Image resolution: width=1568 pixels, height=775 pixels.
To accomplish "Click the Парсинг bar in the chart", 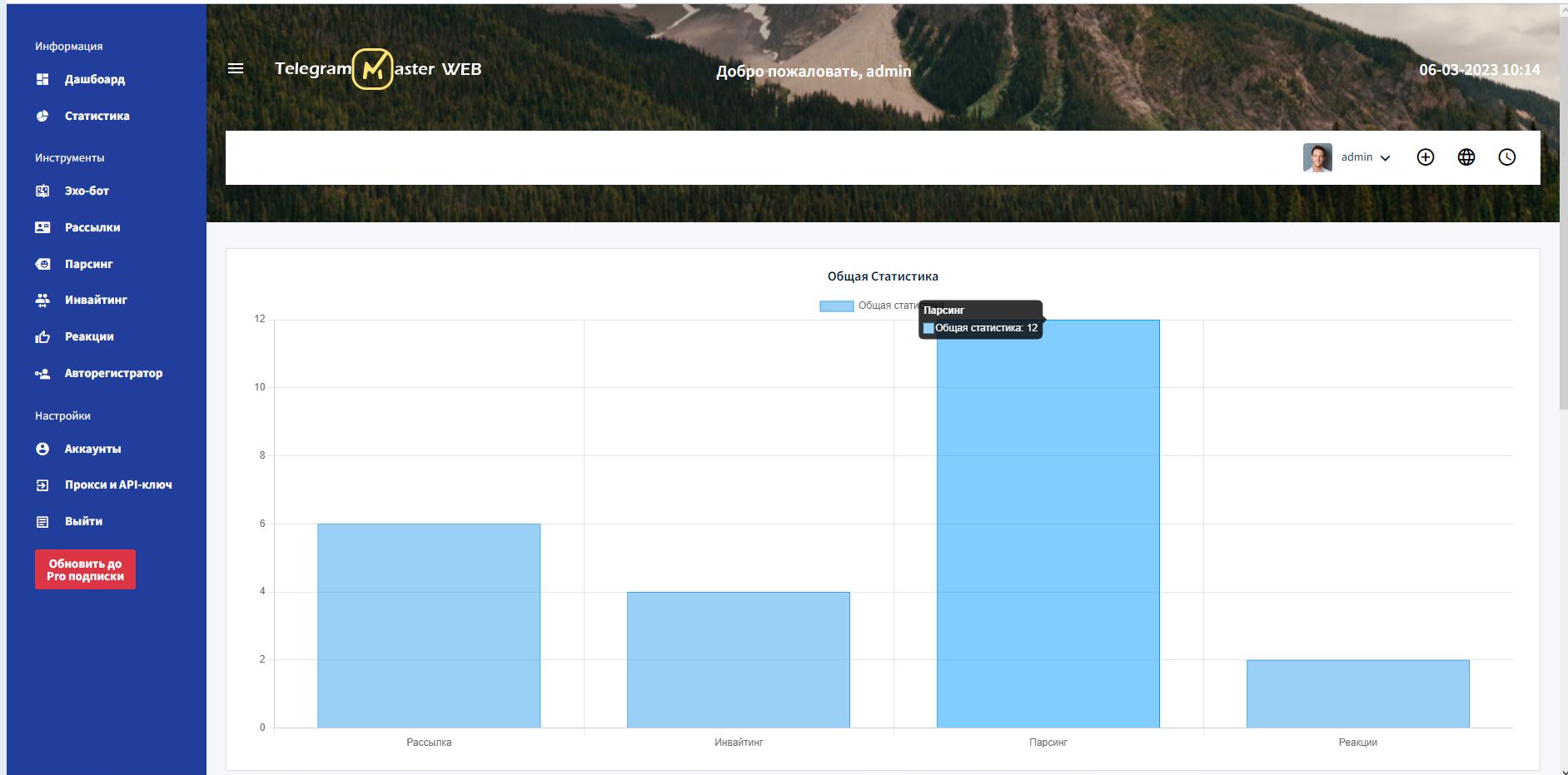I will click(1048, 524).
